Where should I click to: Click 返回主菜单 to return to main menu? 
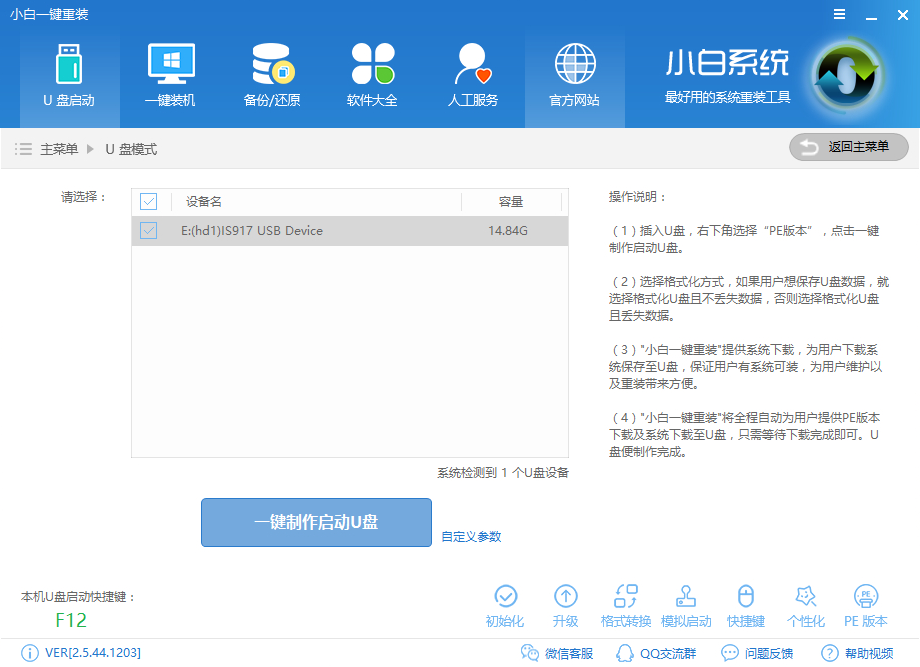coord(848,147)
